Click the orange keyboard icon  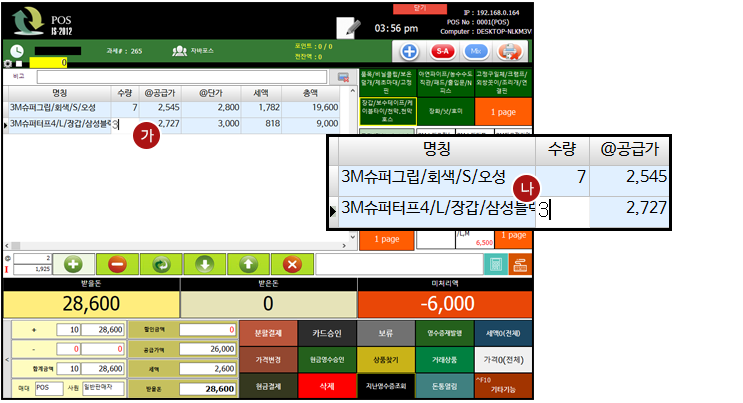point(520,265)
